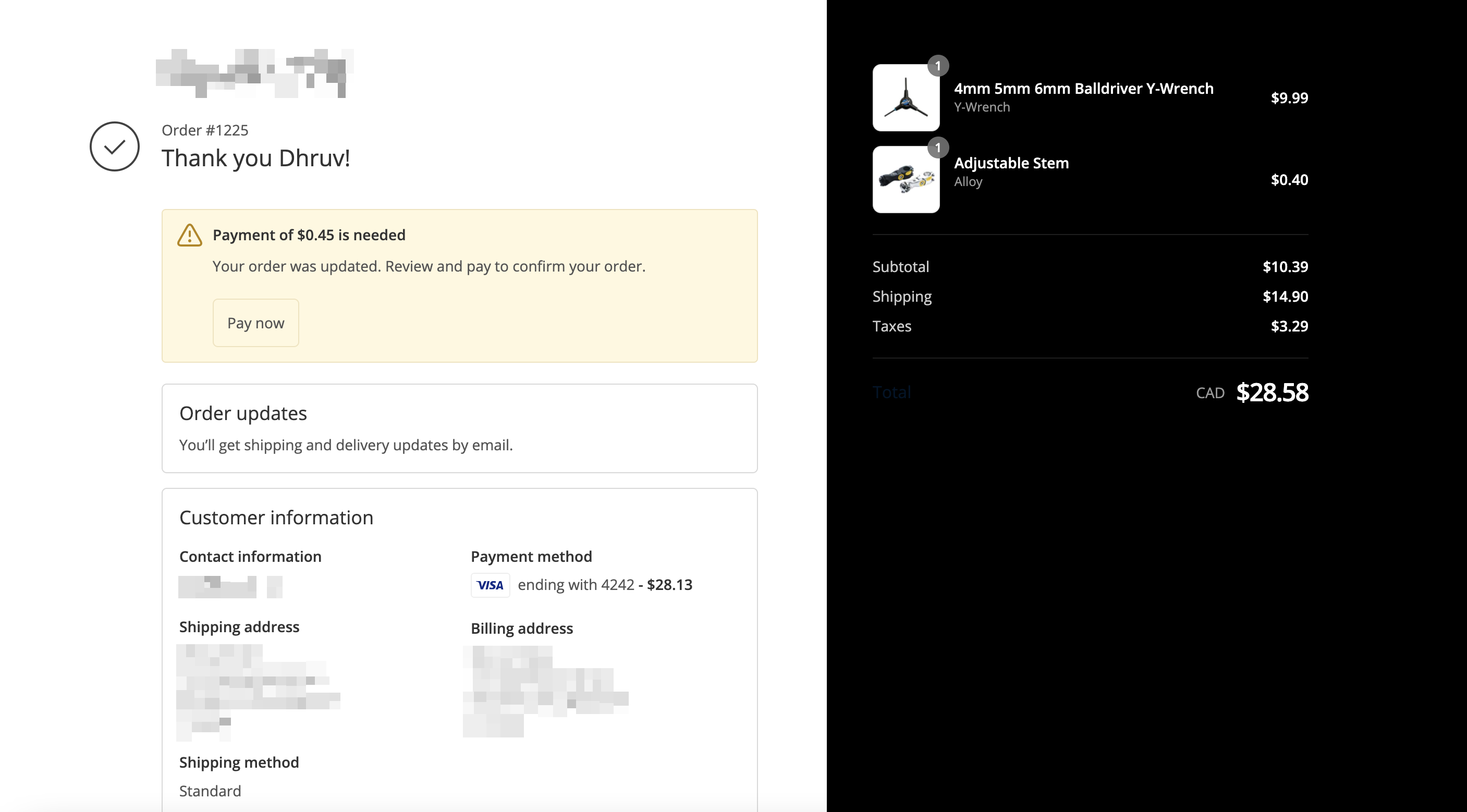Open the Adjustable Stem product thumbnail

tap(906, 180)
